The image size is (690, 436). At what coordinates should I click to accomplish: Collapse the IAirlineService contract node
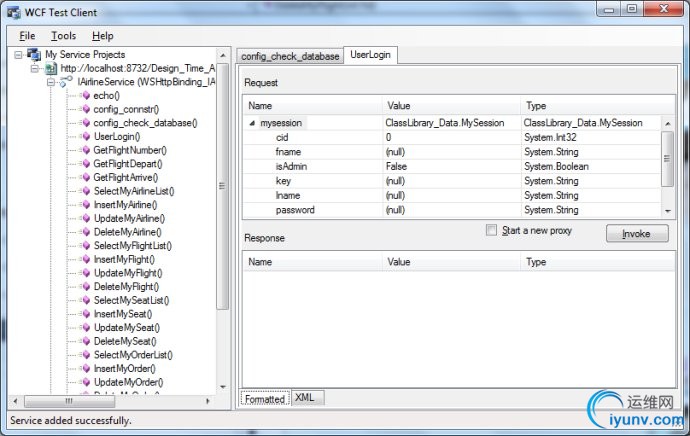[51, 82]
